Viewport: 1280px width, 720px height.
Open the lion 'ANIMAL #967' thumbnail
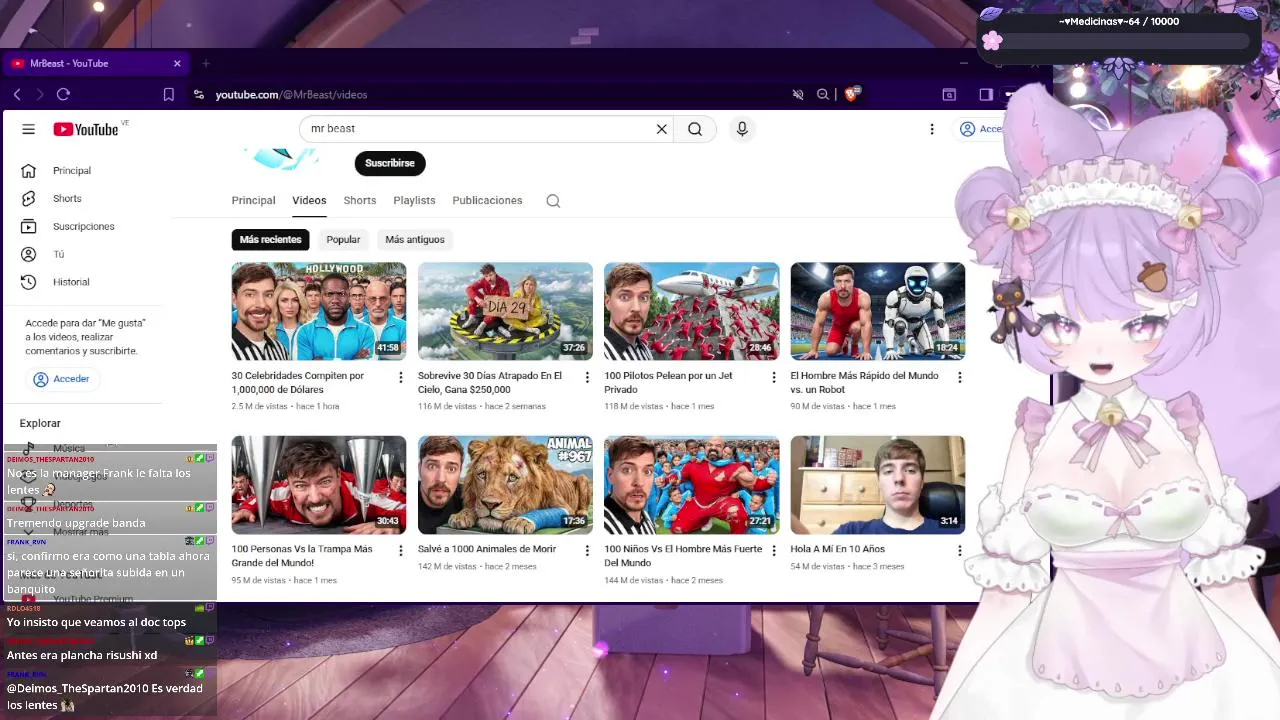(505, 485)
